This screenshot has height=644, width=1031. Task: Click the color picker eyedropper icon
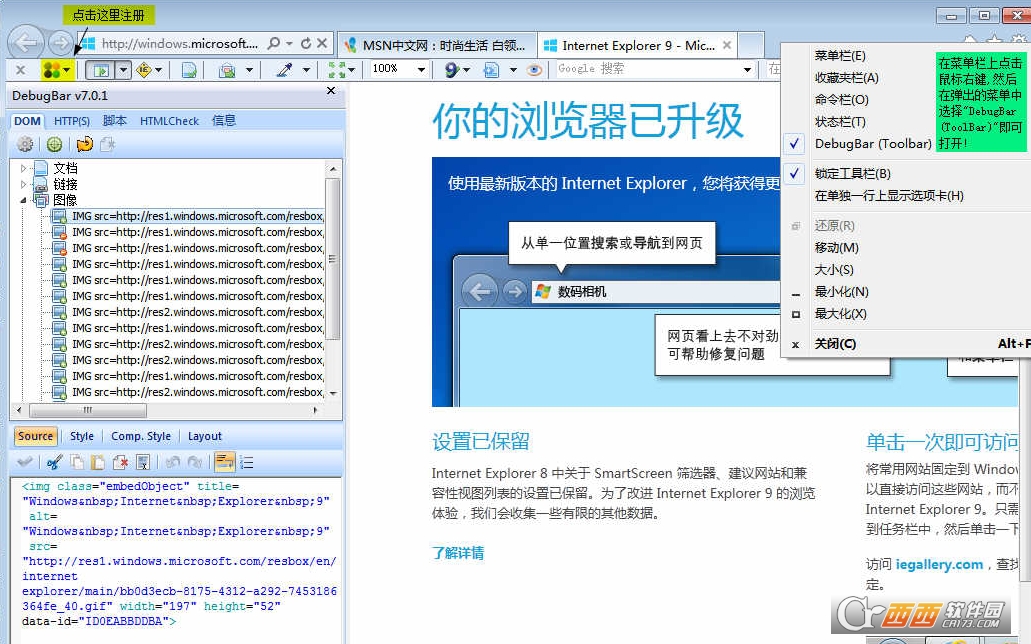(284, 70)
